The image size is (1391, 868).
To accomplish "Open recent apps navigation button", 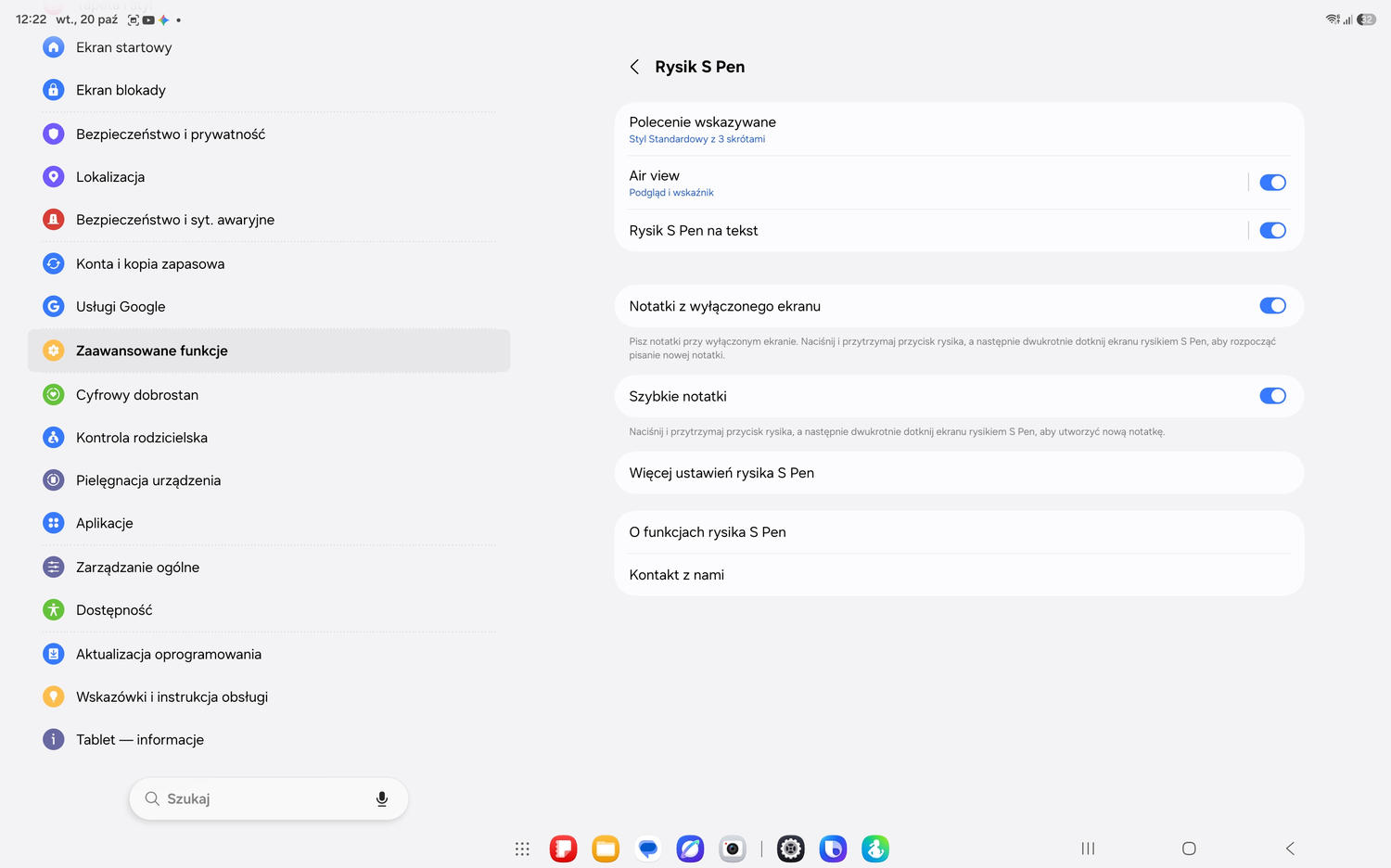I will pos(1088,849).
